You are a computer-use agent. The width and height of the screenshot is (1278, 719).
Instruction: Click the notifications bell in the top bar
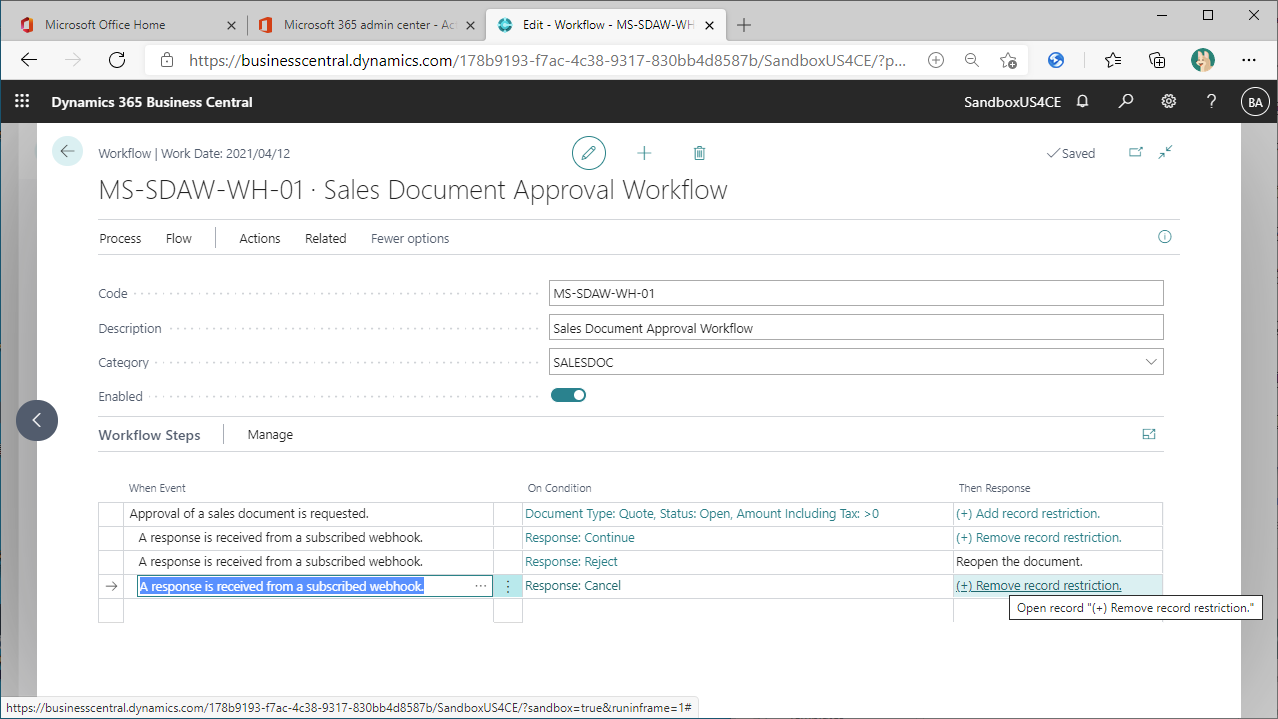tap(1082, 101)
